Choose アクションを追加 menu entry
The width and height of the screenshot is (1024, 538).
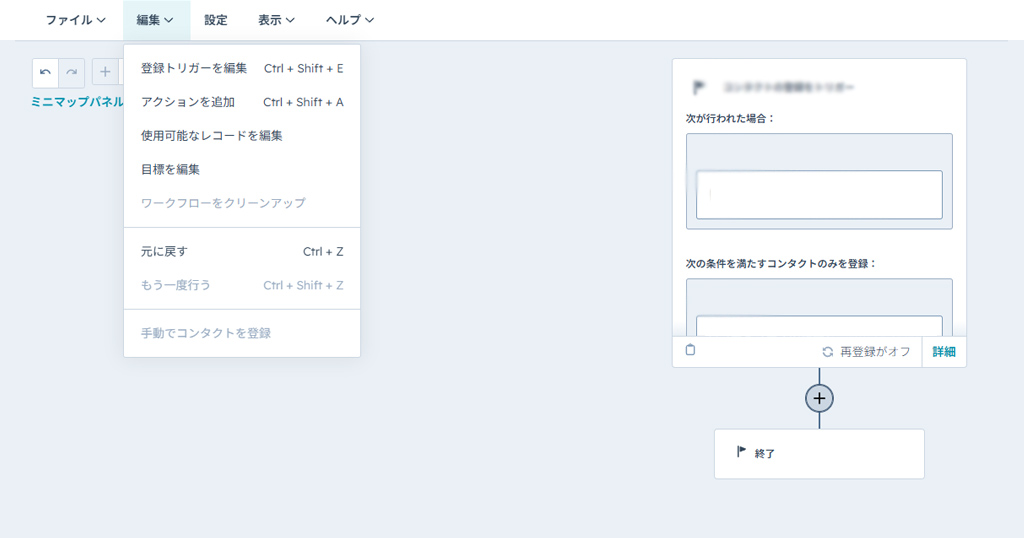tap(188, 102)
